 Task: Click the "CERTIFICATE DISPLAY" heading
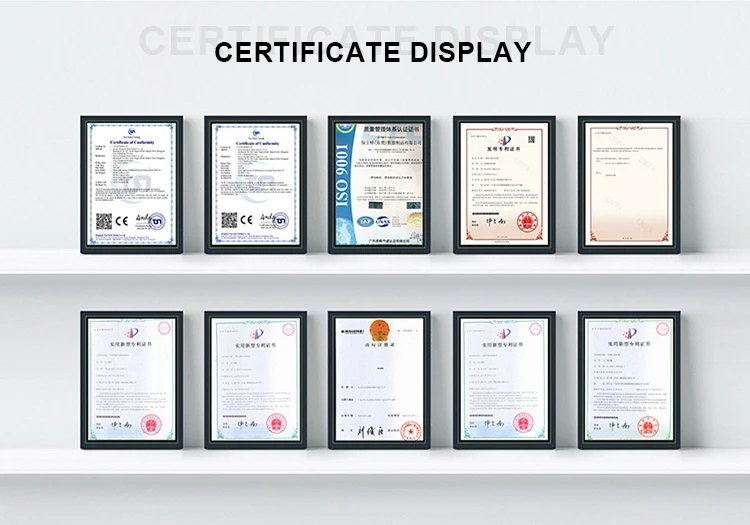(373, 52)
